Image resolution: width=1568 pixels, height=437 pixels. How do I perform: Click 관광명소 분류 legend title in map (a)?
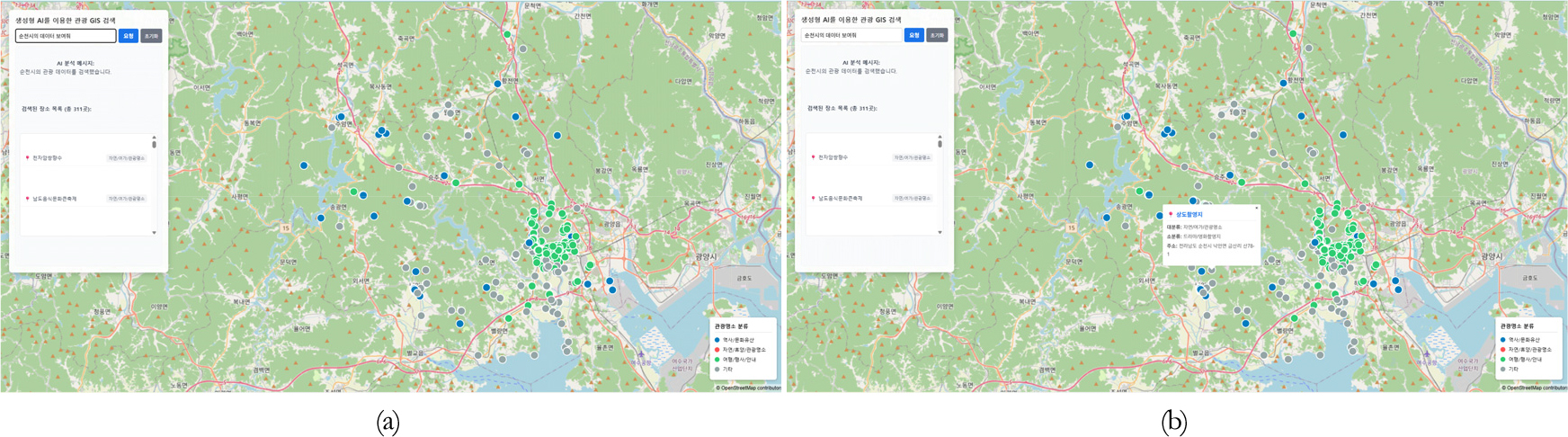731,327
